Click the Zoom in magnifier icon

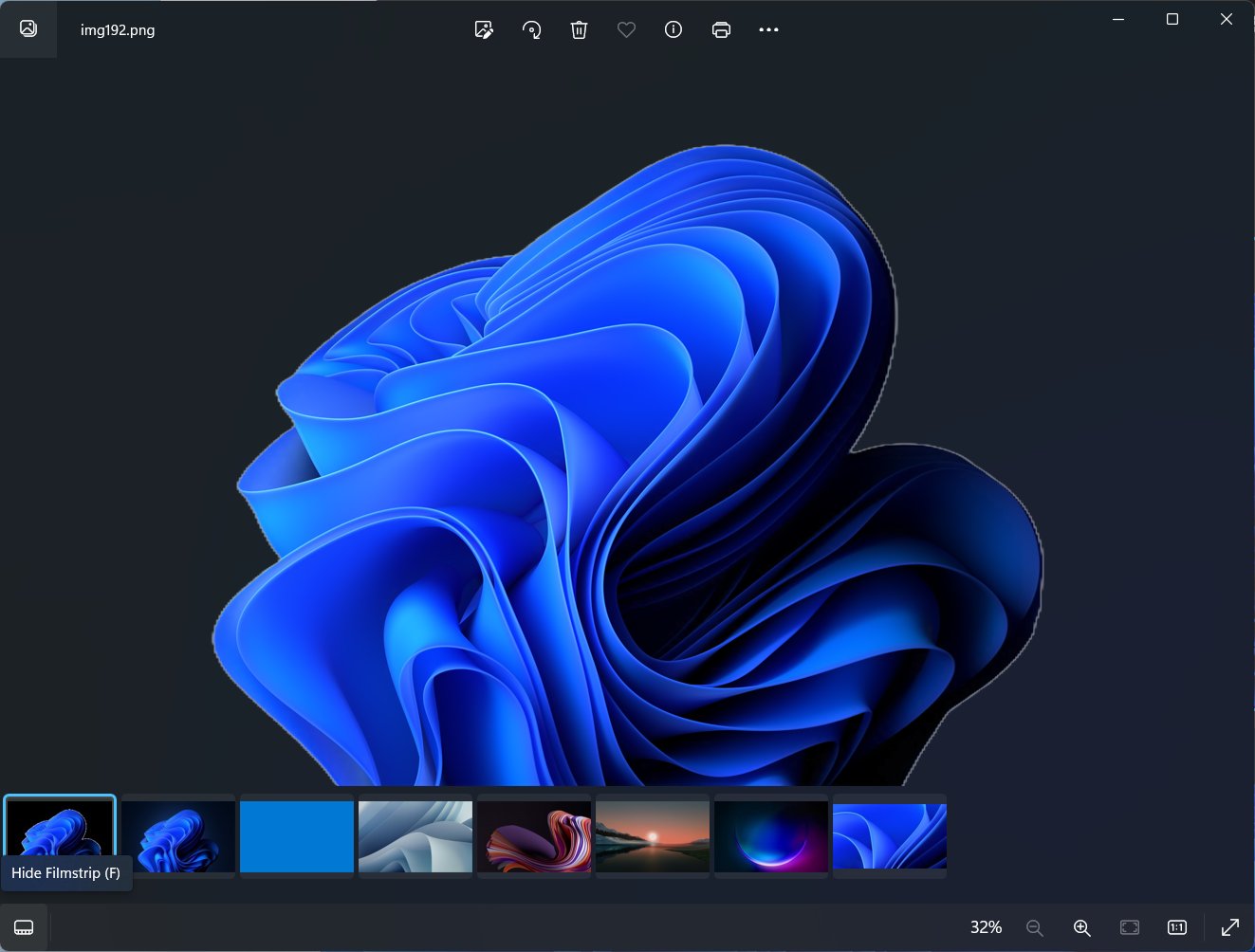pyautogui.click(x=1081, y=927)
